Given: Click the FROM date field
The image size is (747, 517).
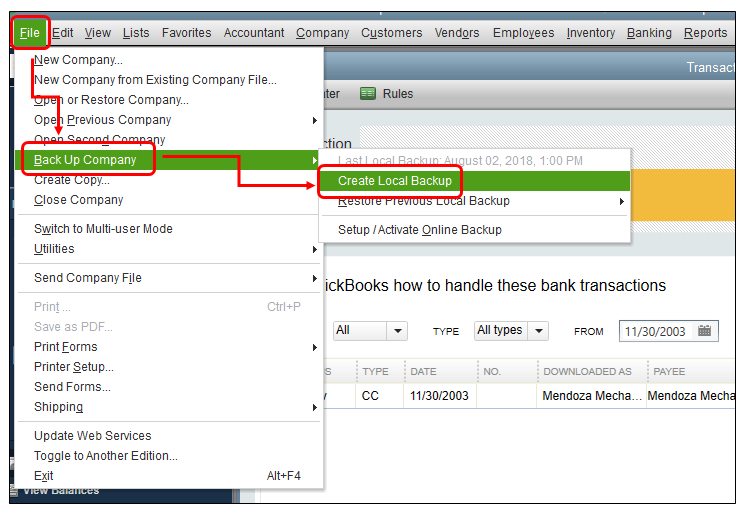Looking at the screenshot, I should tap(668, 331).
